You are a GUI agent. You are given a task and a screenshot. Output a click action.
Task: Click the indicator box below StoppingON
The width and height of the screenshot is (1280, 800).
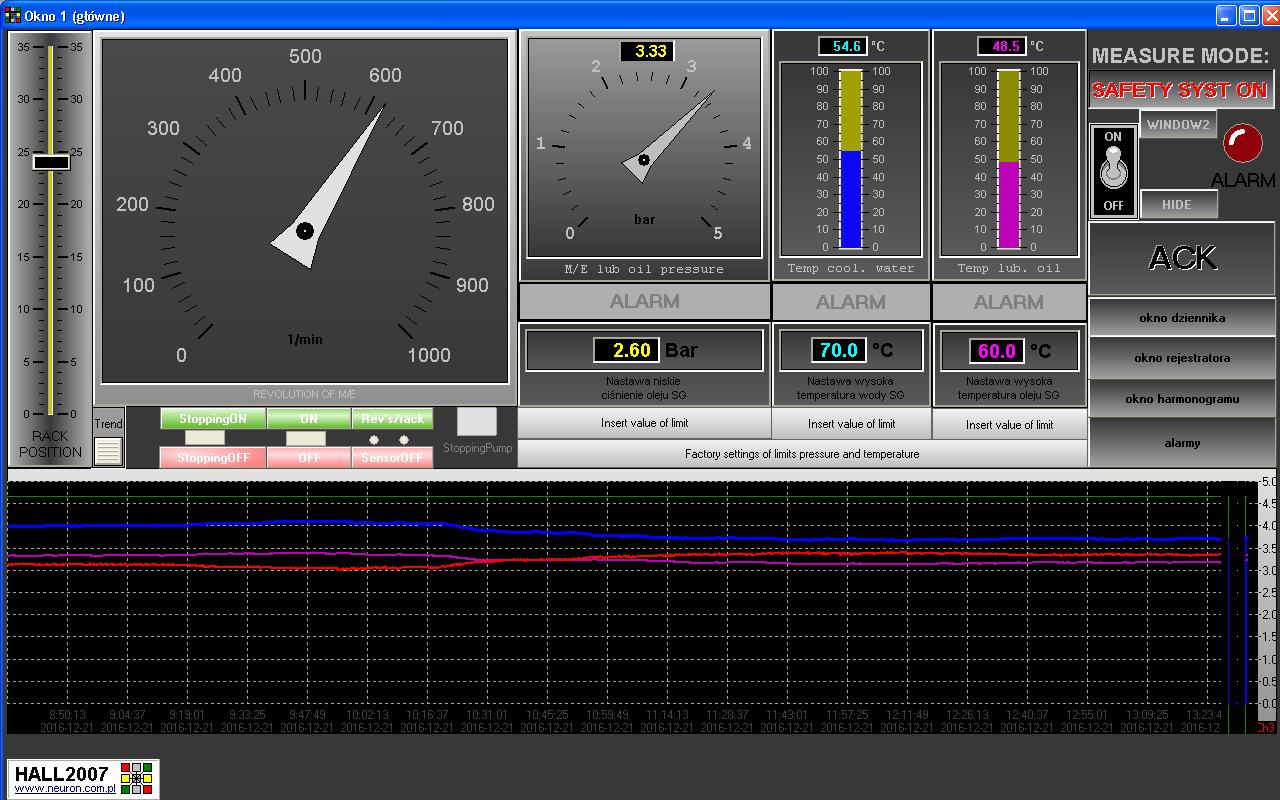click(205, 438)
